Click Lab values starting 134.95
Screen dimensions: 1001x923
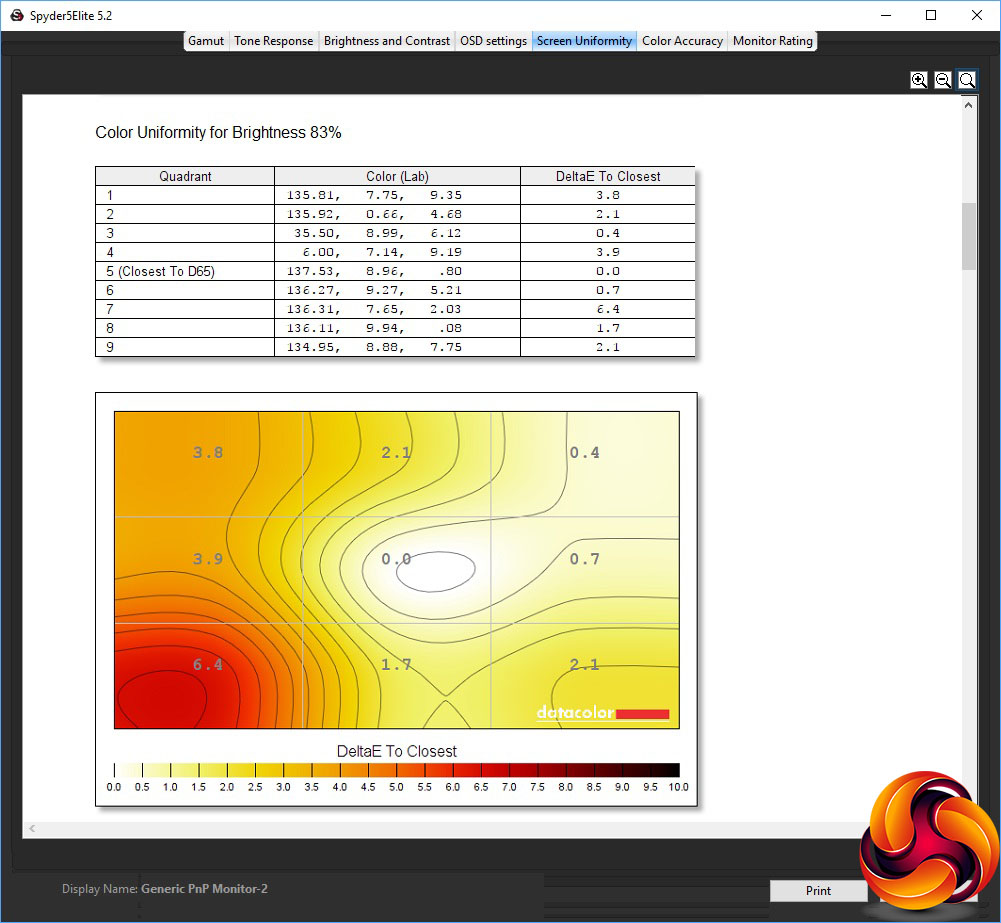[x=374, y=347]
